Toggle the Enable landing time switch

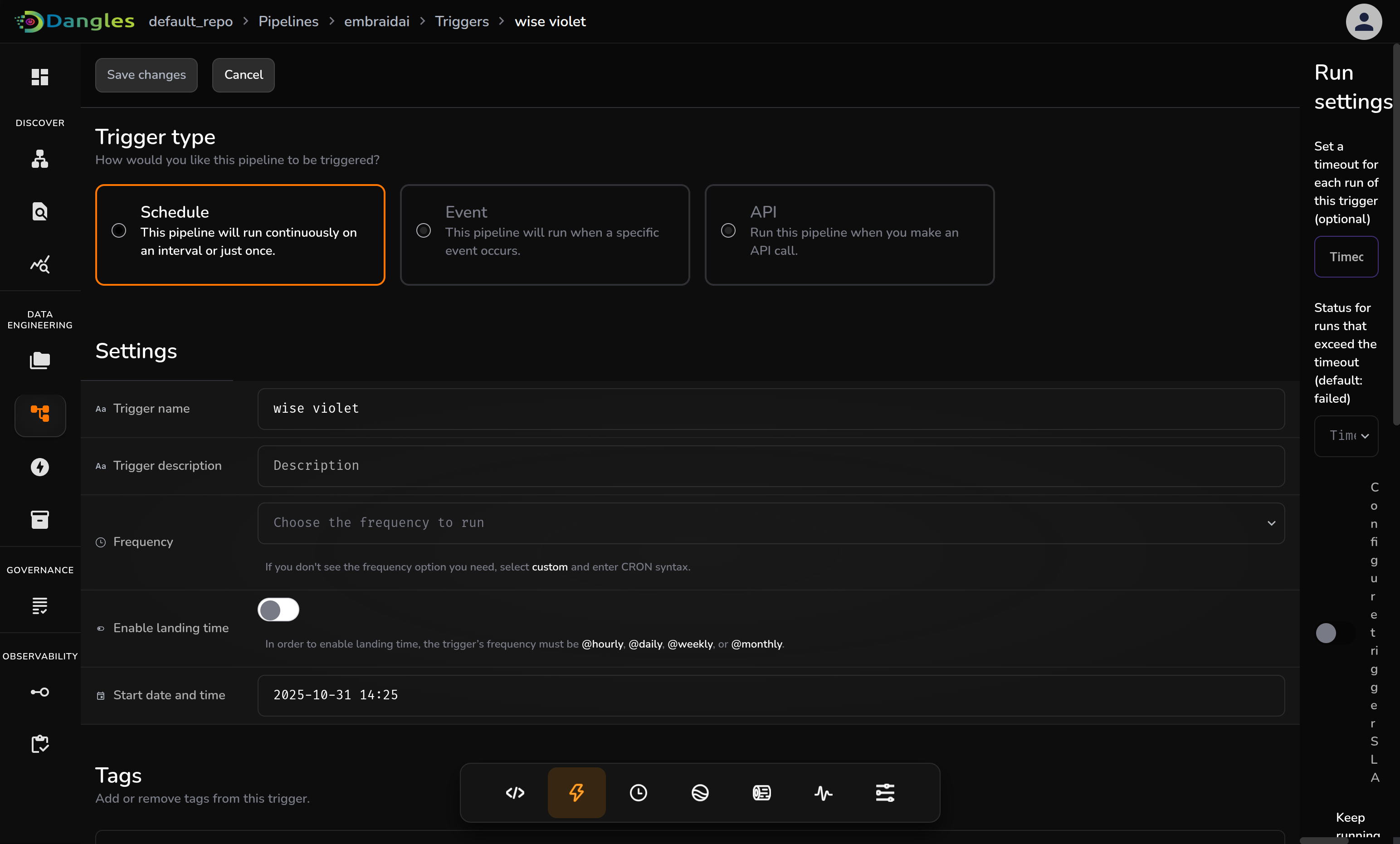(278, 610)
